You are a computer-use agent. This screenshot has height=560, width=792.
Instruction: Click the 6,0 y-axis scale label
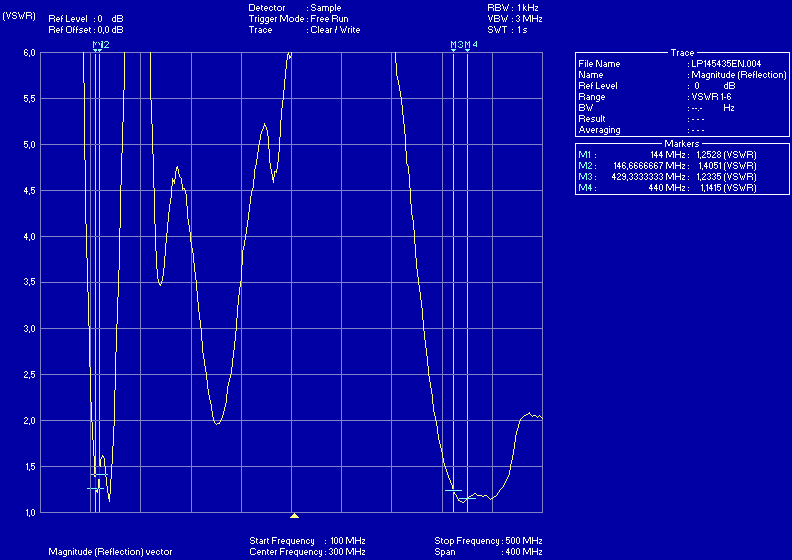pos(28,53)
